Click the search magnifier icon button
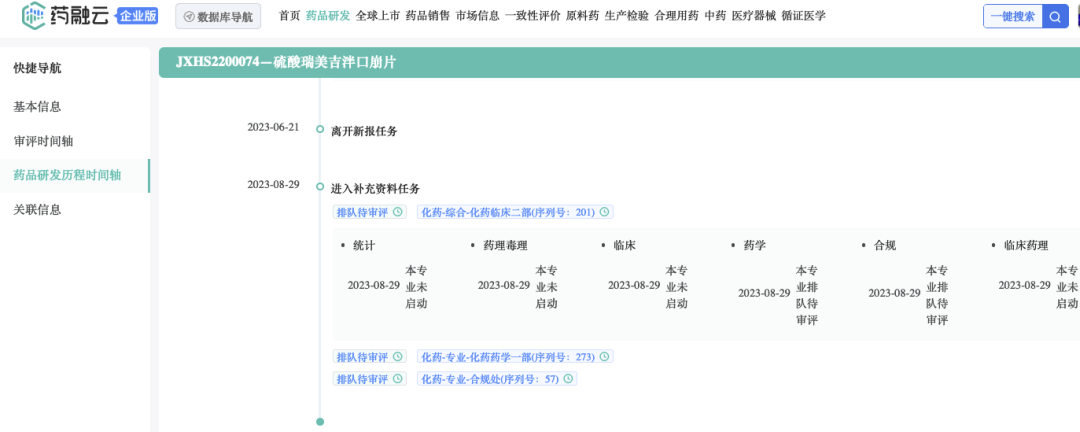The height and width of the screenshot is (432, 1080). 1056,16
